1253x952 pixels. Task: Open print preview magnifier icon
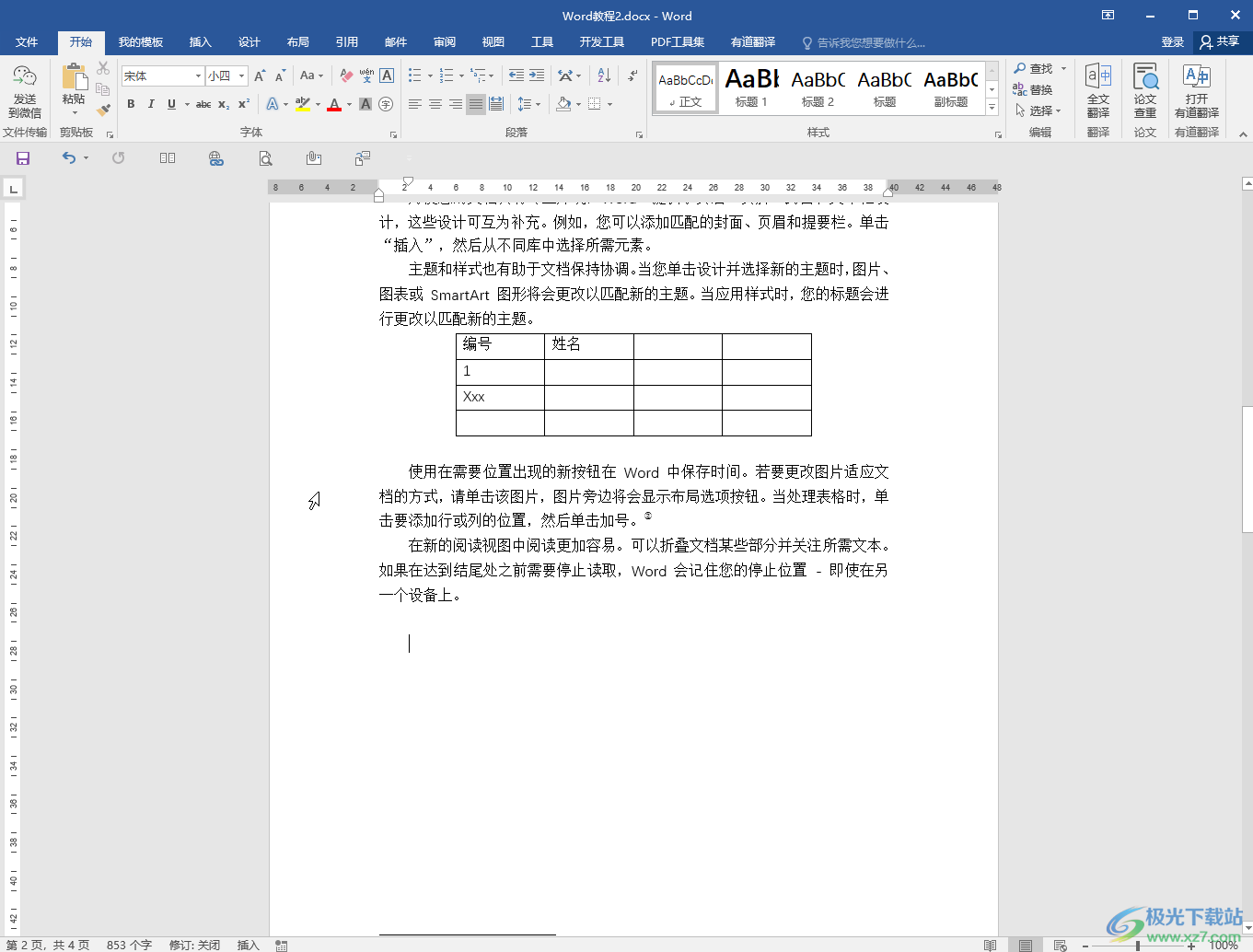265,158
